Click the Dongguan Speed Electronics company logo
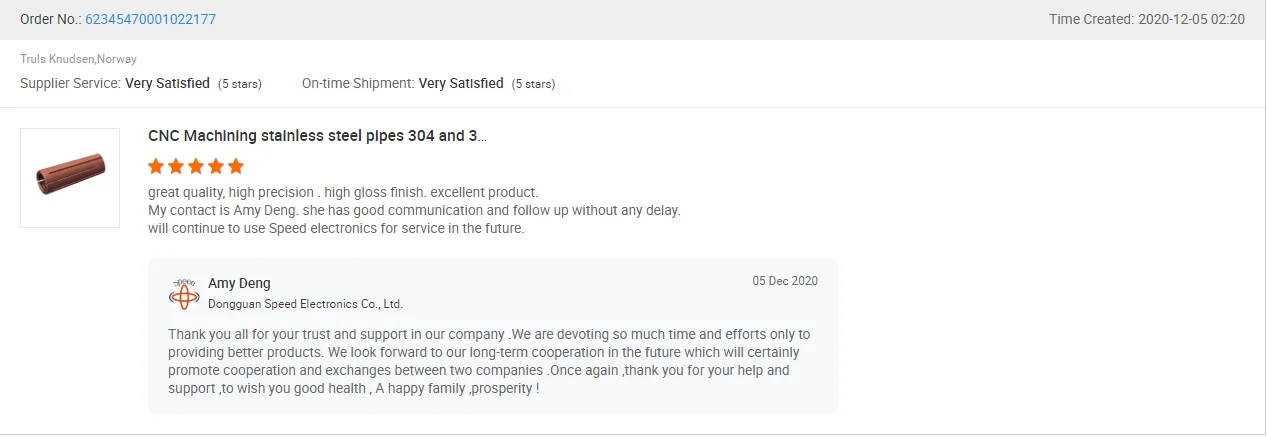 pyautogui.click(x=185, y=293)
